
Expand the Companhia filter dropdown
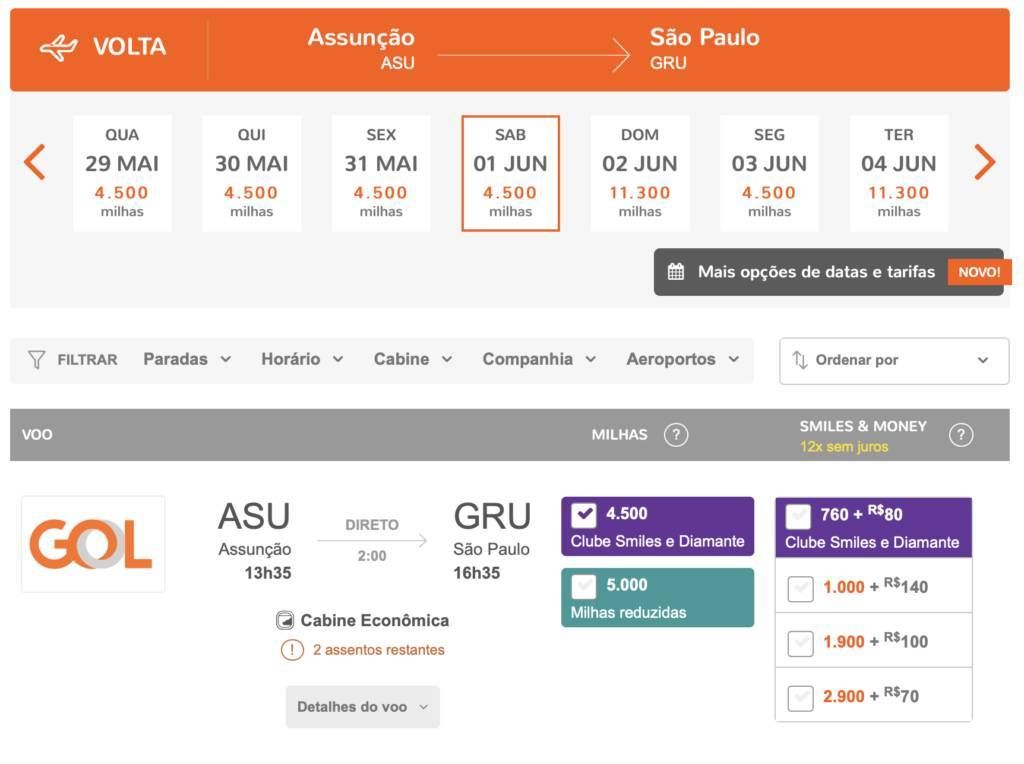tap(539, 360)
